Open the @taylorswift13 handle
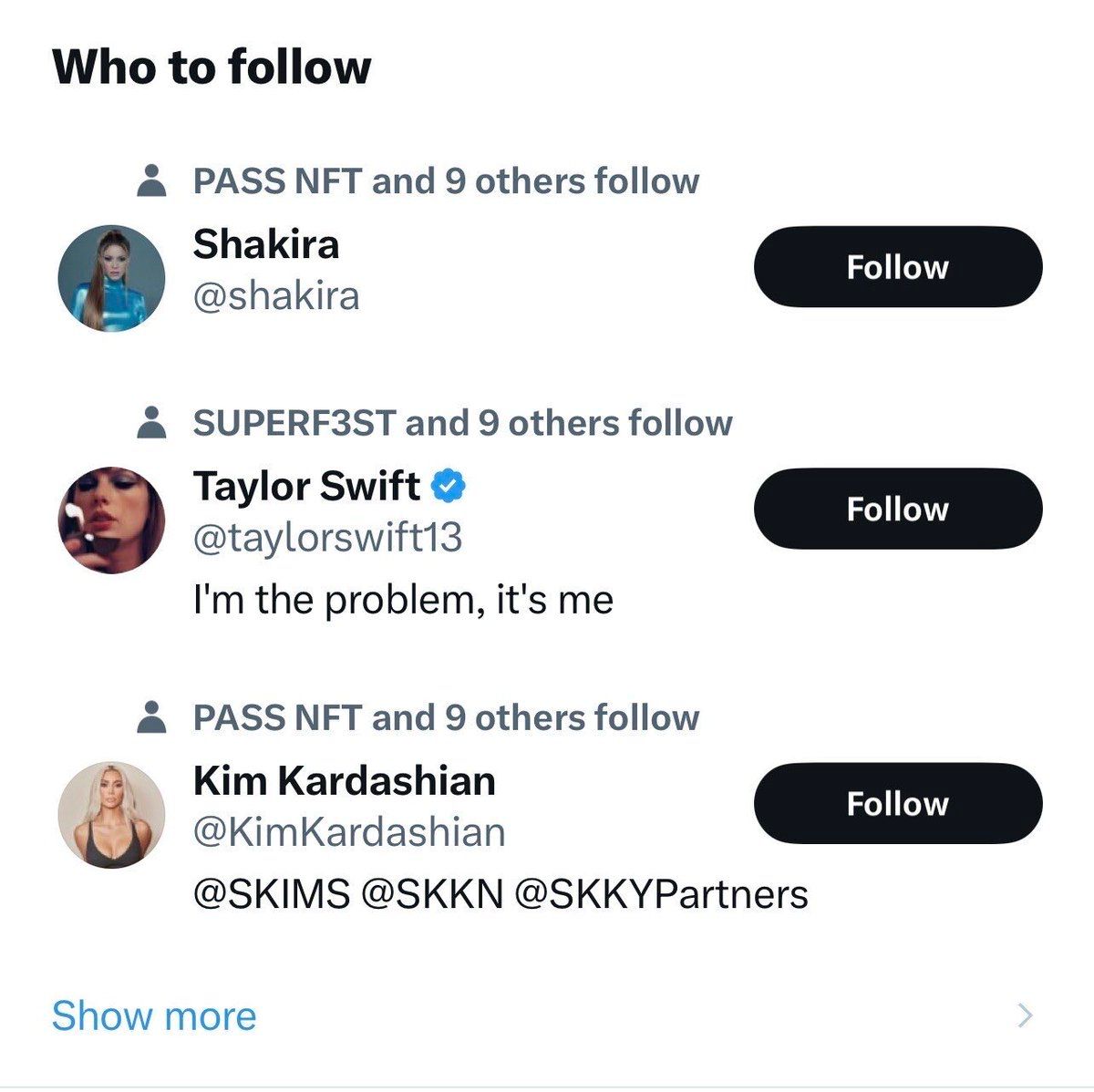 [x=327, y=538]
